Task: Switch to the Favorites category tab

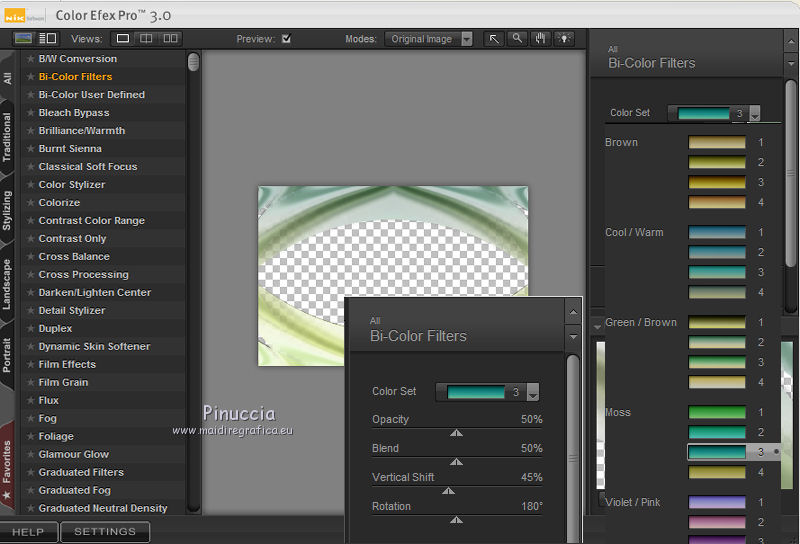Action: coord(7,467)
